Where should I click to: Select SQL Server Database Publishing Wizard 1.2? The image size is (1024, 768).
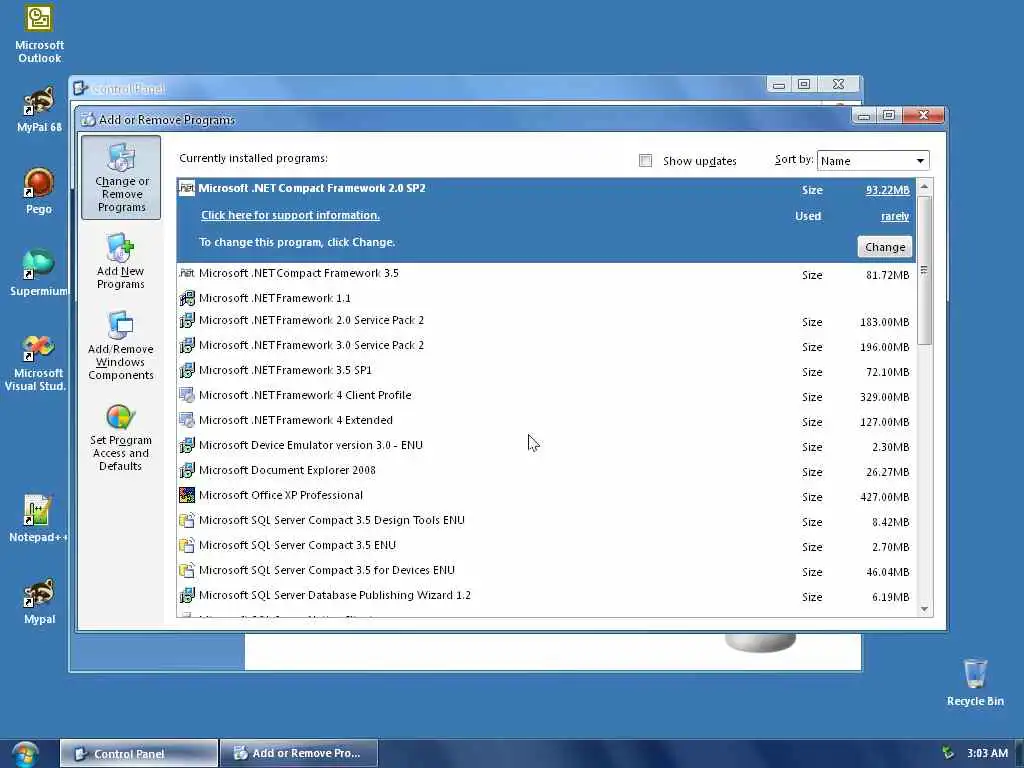tap(546, 596)
